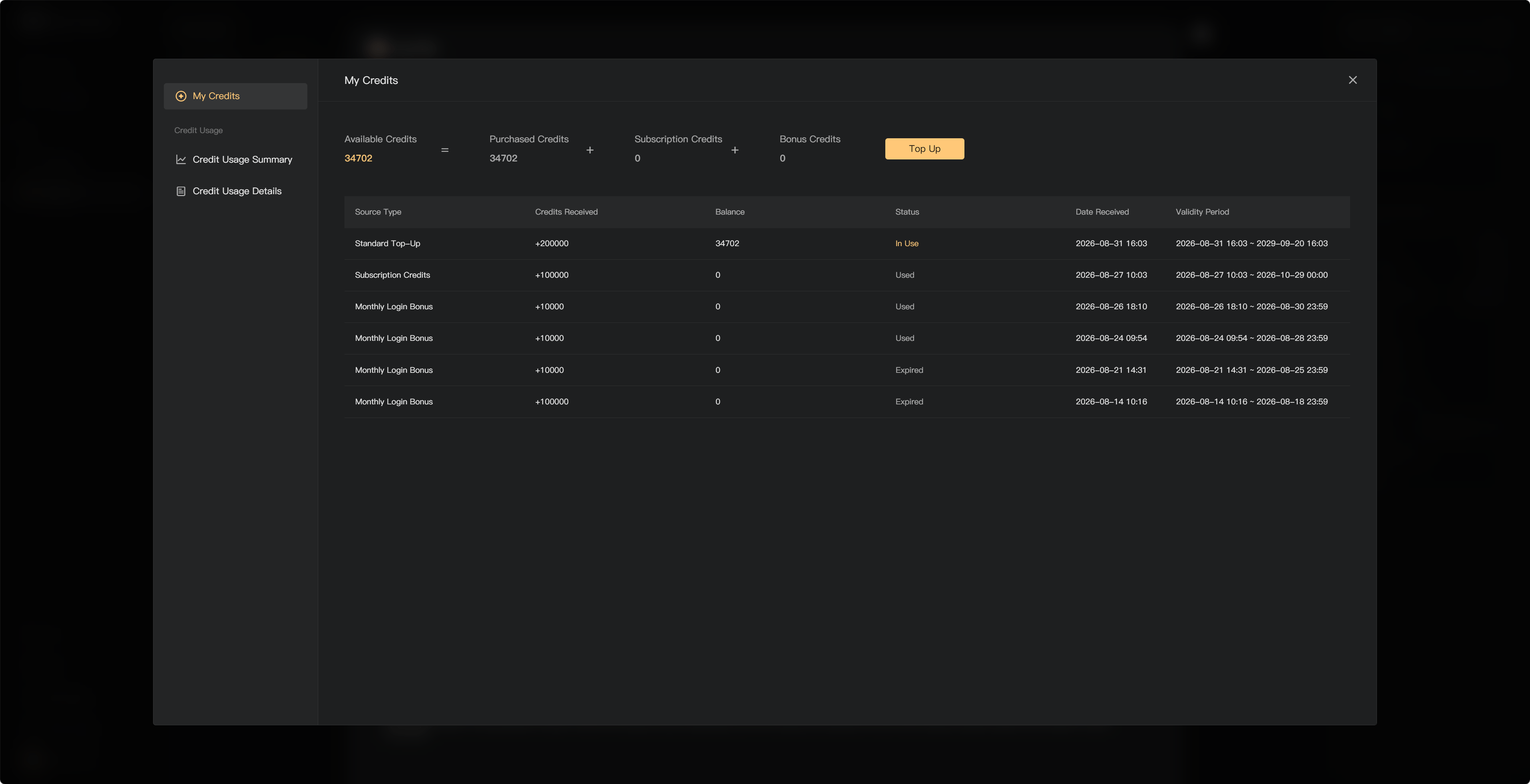1530x784 pixels.
Task: Click the Credit Usage section label
Action: tap(198, 131)
